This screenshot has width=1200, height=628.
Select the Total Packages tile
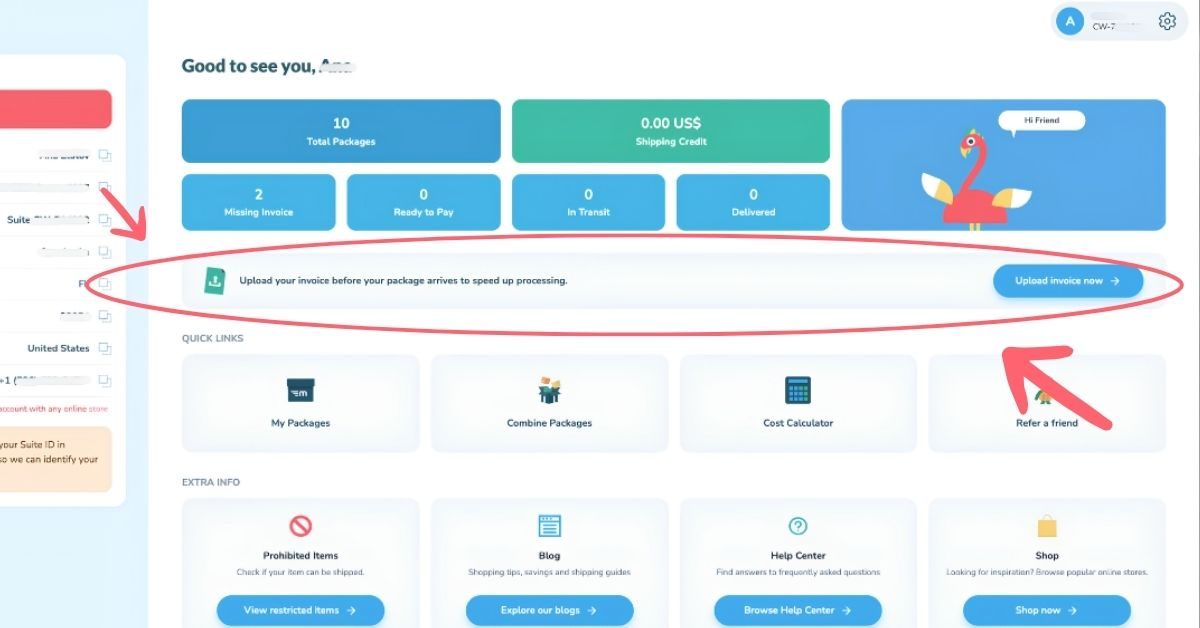tap(341, 131)
